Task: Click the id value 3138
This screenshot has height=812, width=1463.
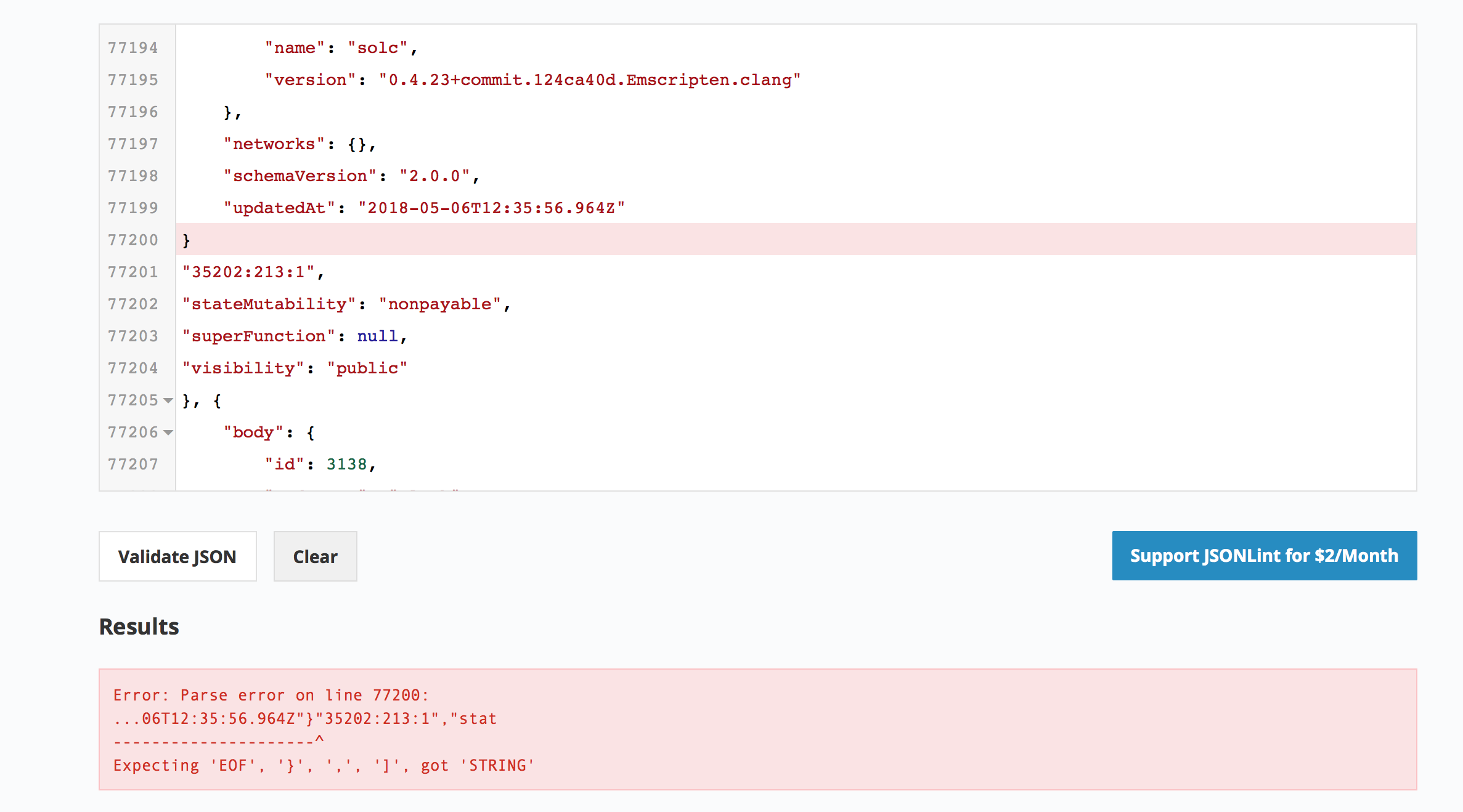Action: click(346, 464)
